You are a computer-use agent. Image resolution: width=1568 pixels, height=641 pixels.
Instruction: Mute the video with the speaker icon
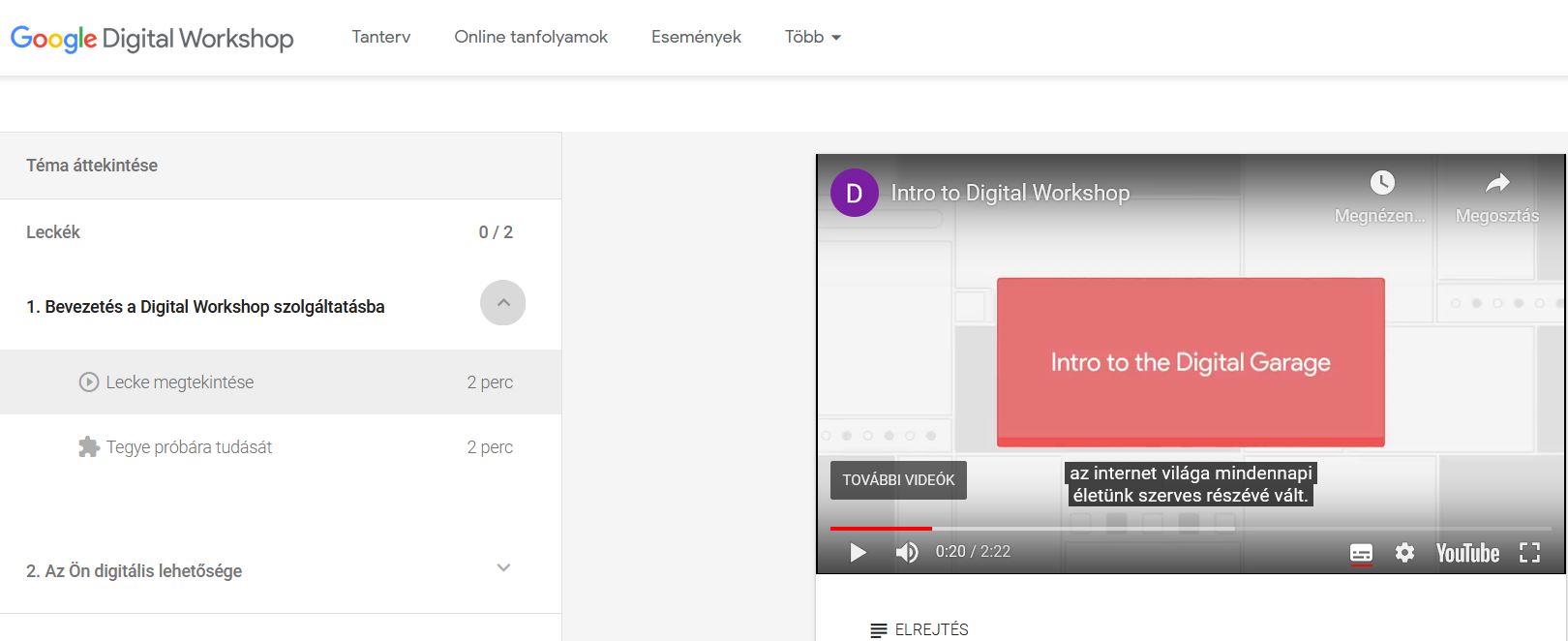pyautogui.click(x=907, y=552)
